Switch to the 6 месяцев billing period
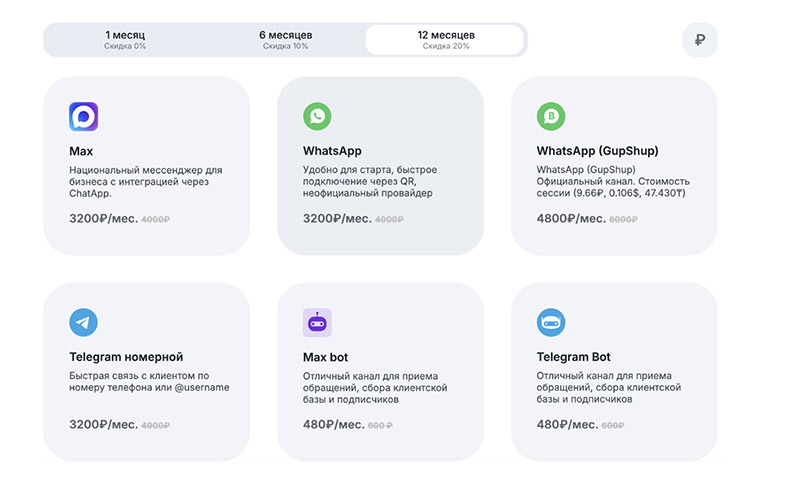The image size is (800, 485). point(285,40)
